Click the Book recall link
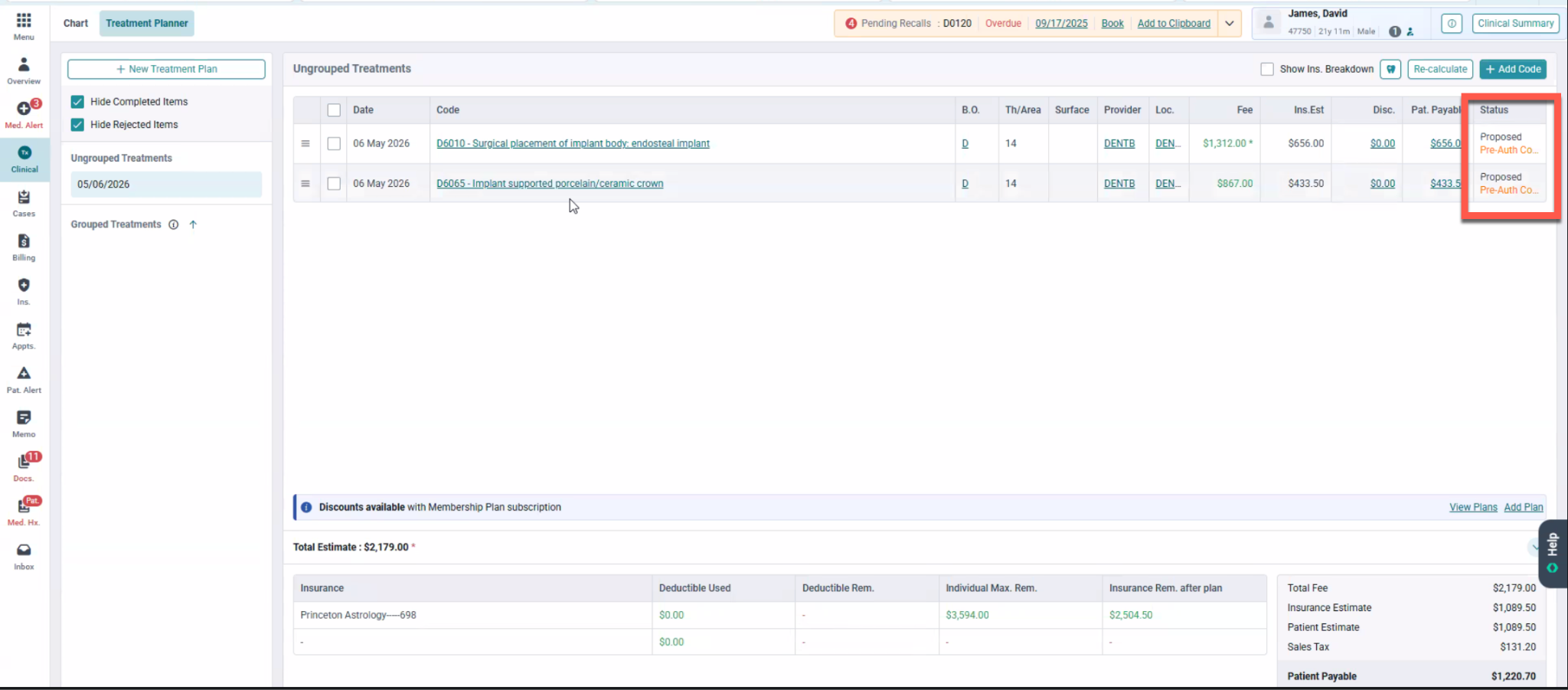Viewport: 1568px width, 690px height. 1112,23
